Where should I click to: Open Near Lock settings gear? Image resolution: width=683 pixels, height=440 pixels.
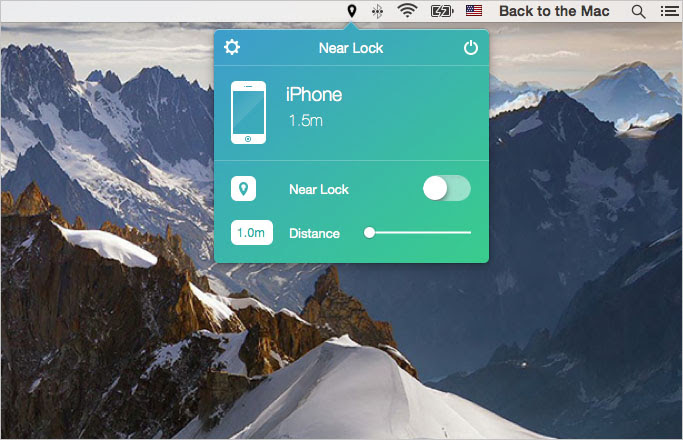point(232,47)
